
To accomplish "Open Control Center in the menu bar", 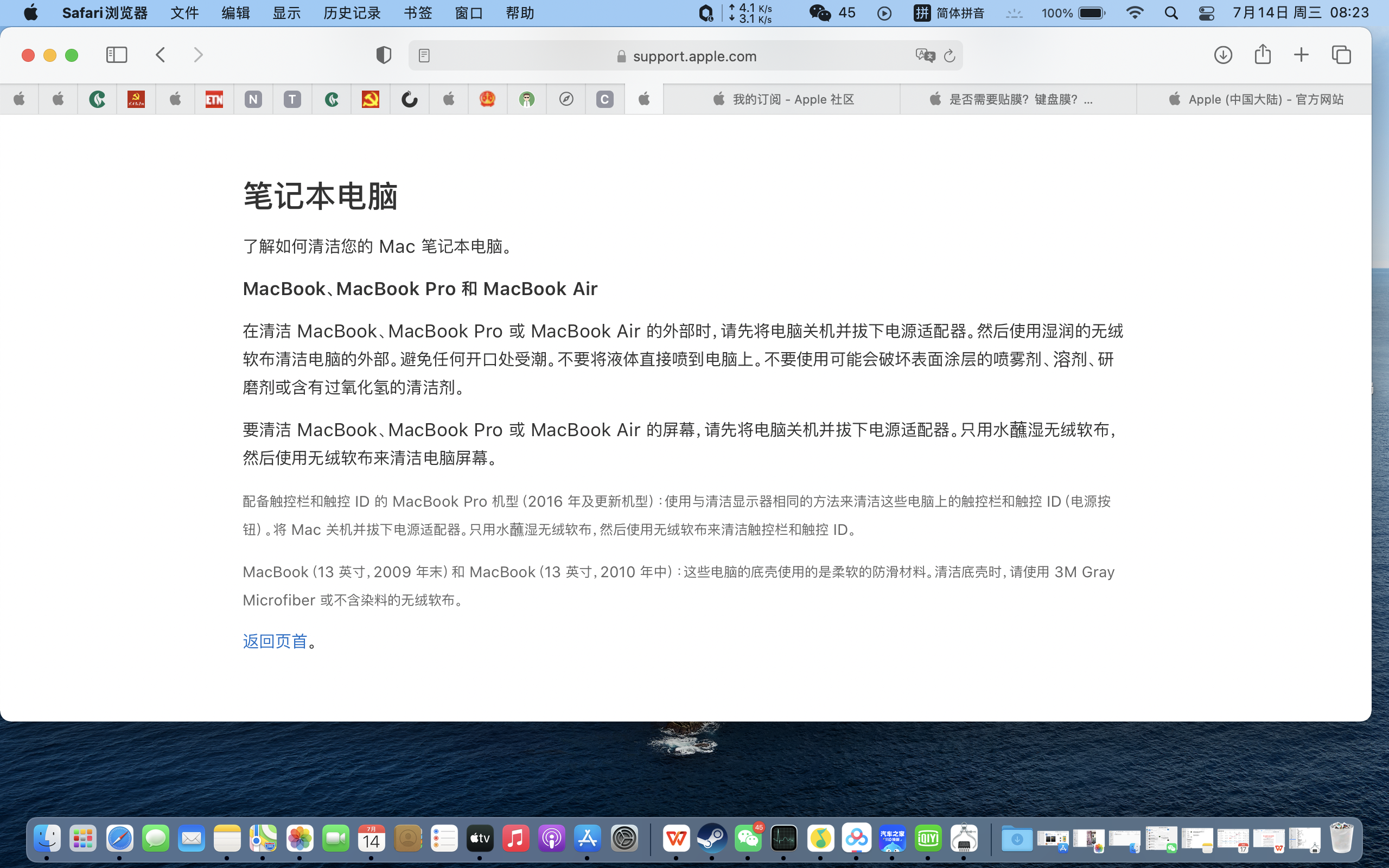I will point(1206,13).
